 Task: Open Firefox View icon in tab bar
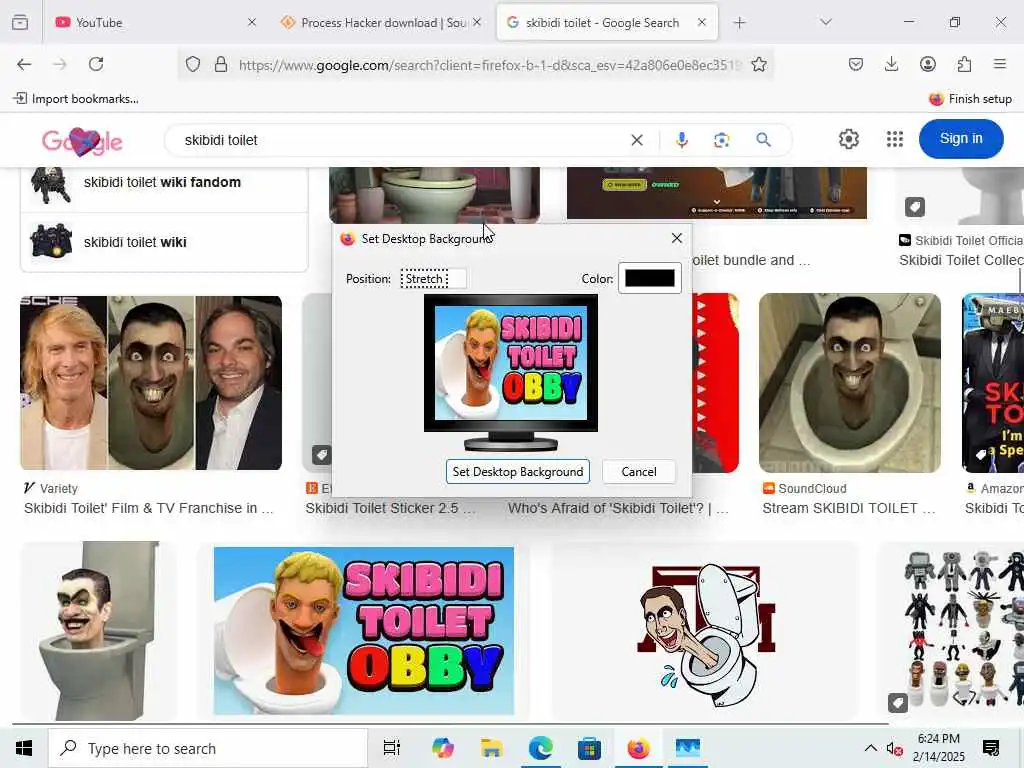coord(20,23)
